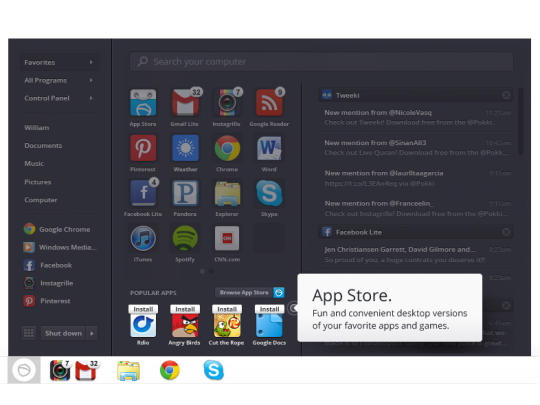Open Gmail Lite with 32 unread
540x405 pixels.
[x=186, y=102]
